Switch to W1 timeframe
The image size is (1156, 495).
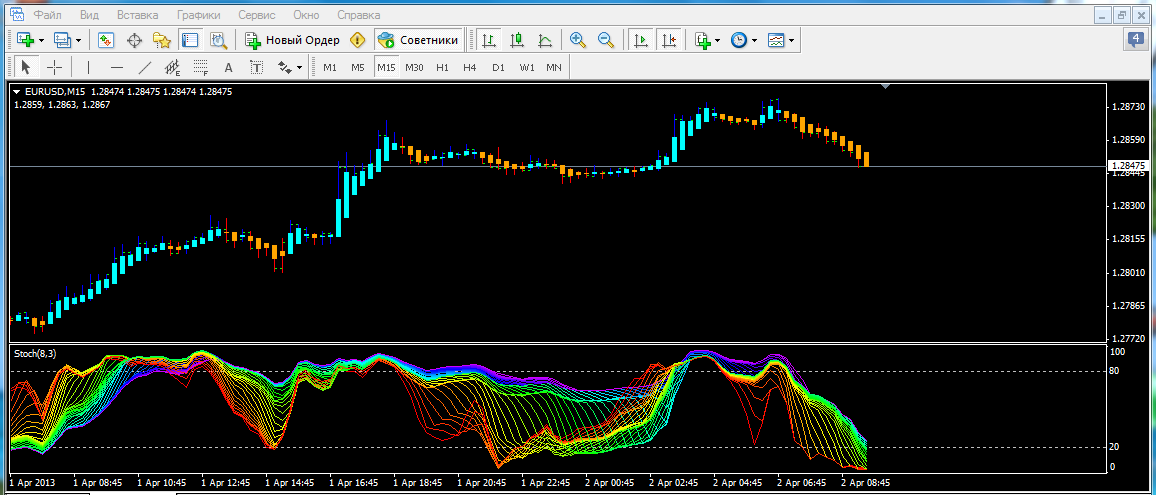point(526,67)
